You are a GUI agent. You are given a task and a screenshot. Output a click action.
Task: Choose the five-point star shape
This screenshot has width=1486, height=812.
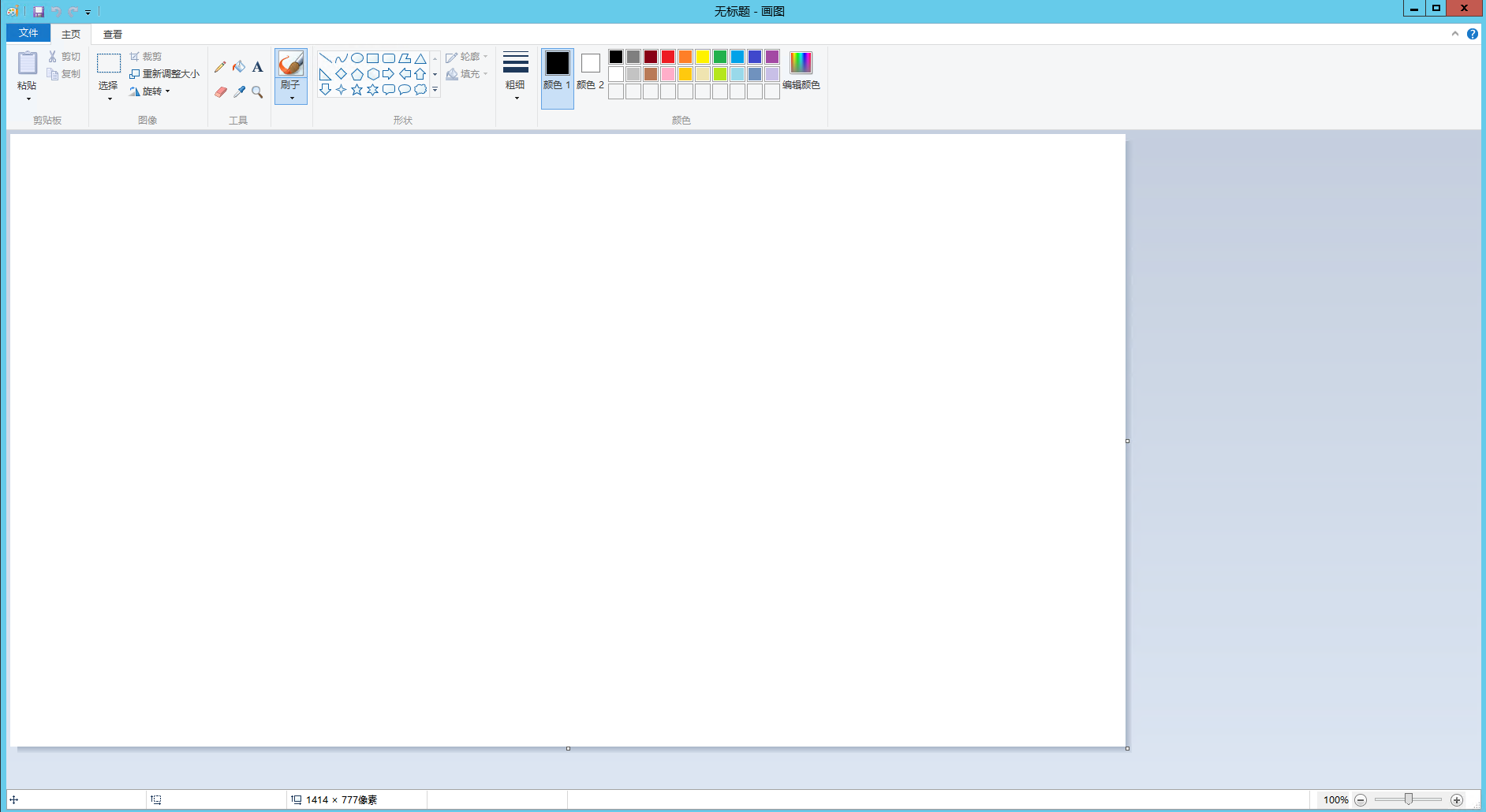357,90
